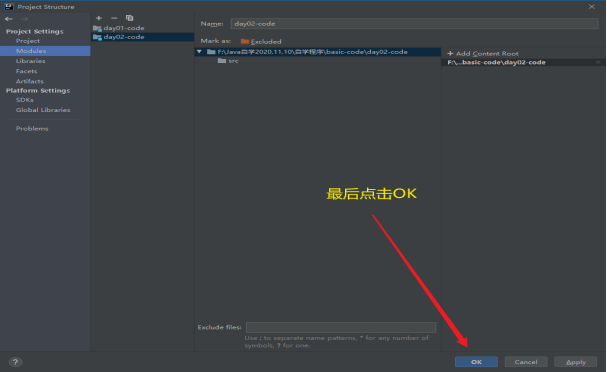This screenshot has height=372, width=607.
Task: Open Problems section
Action: (x=32, y=129)
